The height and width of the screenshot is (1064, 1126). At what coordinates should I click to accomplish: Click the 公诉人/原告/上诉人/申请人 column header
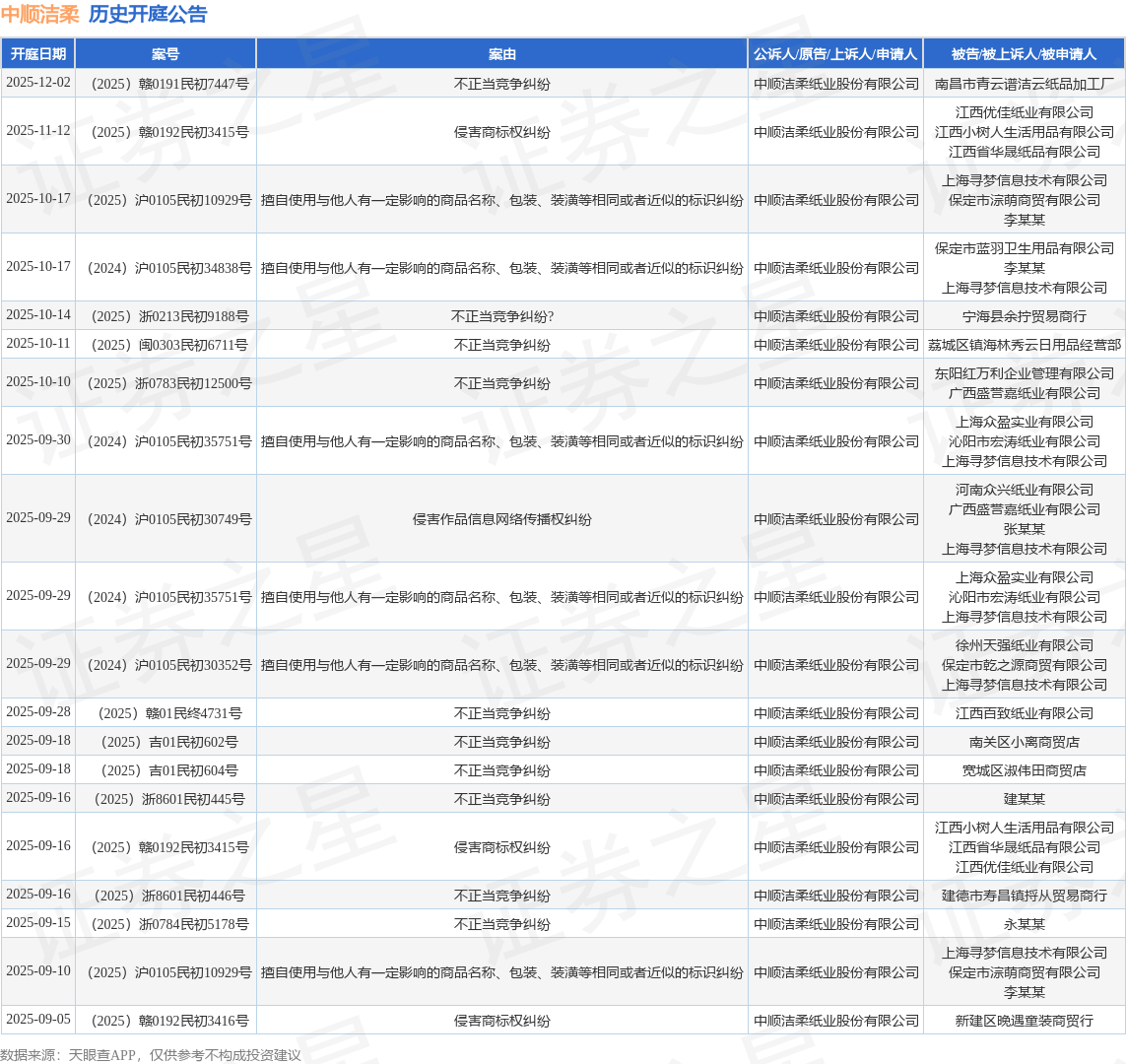835,54
